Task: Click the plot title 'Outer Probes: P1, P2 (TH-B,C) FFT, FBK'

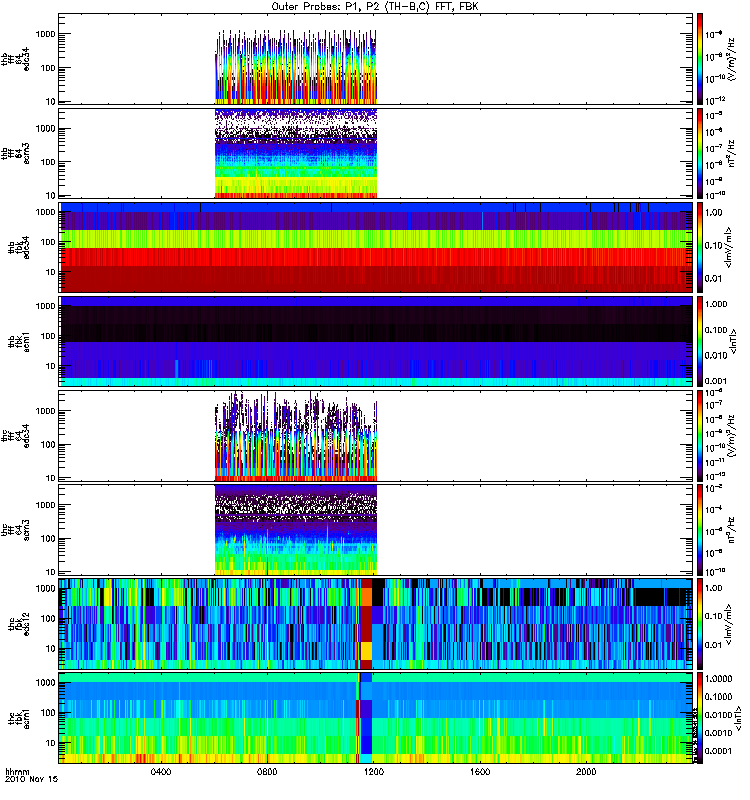Action: point(375,7)
